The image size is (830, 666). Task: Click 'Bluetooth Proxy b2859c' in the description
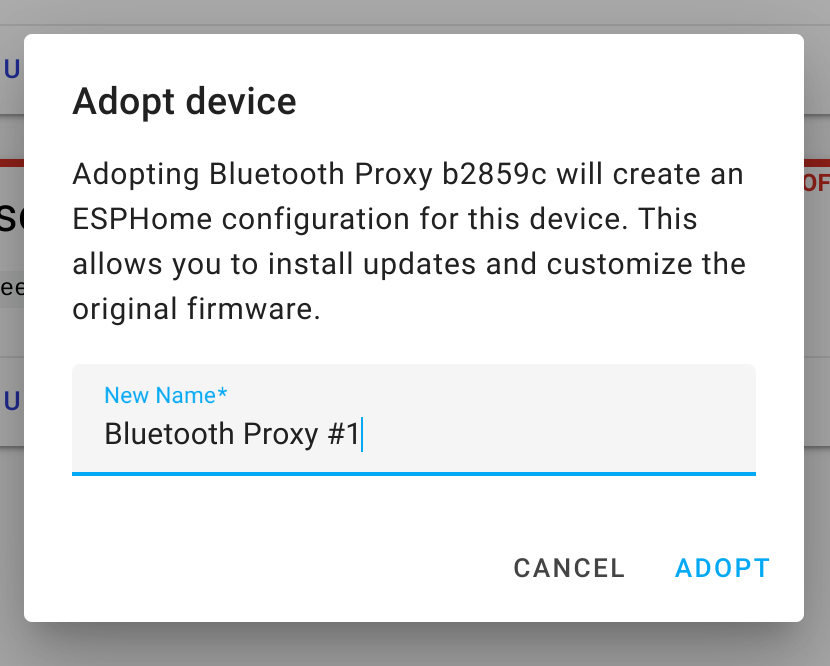click(377, 174)
